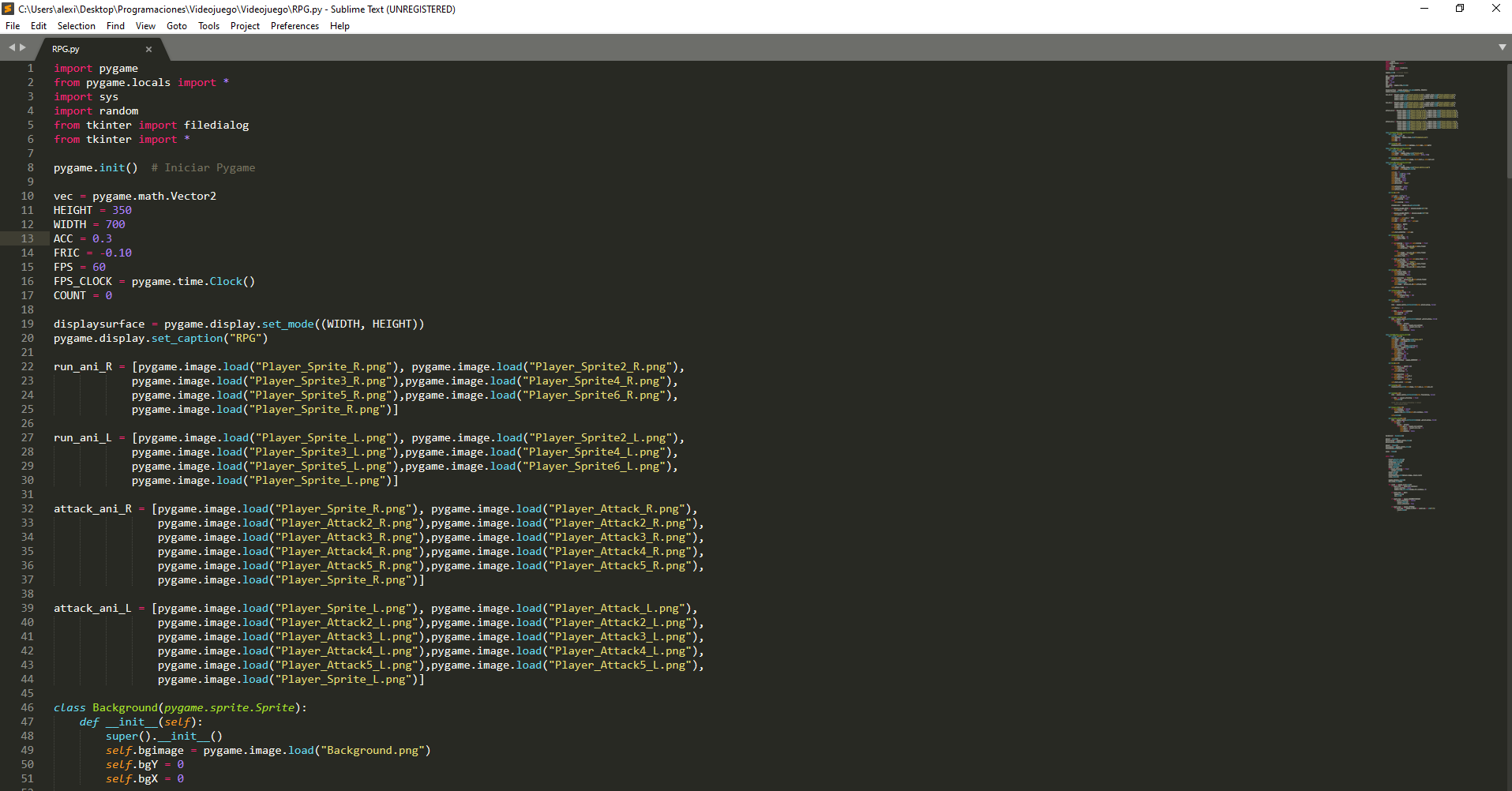Image resolution: width=1512 pixels, height=791 pixels.
Task: Close the RPG.py tab with its x
Action: [x=148, y=49]
